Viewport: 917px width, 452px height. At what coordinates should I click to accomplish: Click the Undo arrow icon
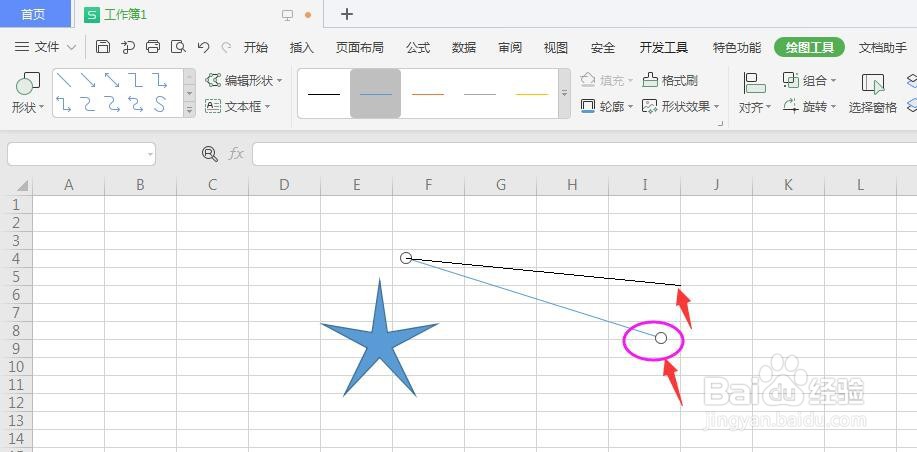point(204,47)
